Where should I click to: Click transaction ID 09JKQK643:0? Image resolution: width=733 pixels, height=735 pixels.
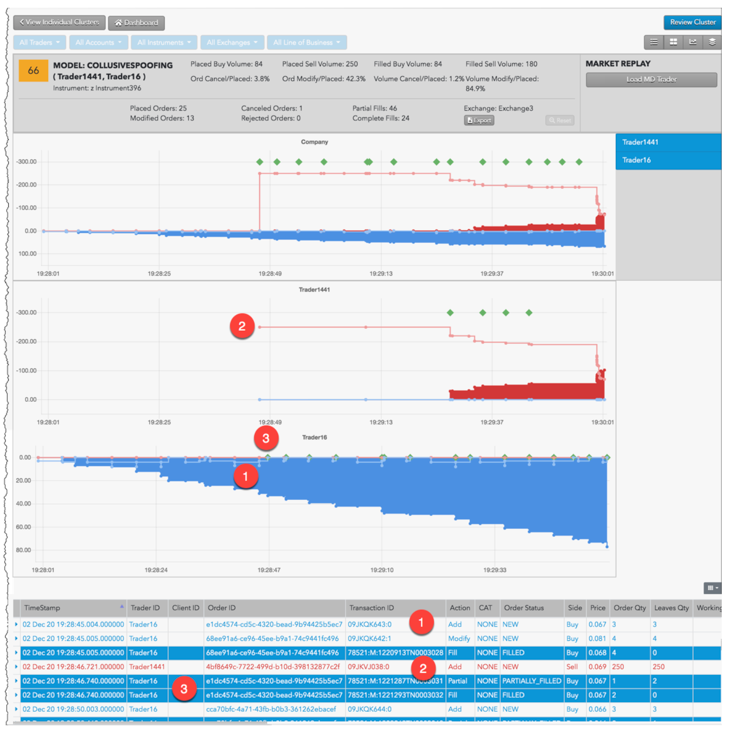point(370,624)
